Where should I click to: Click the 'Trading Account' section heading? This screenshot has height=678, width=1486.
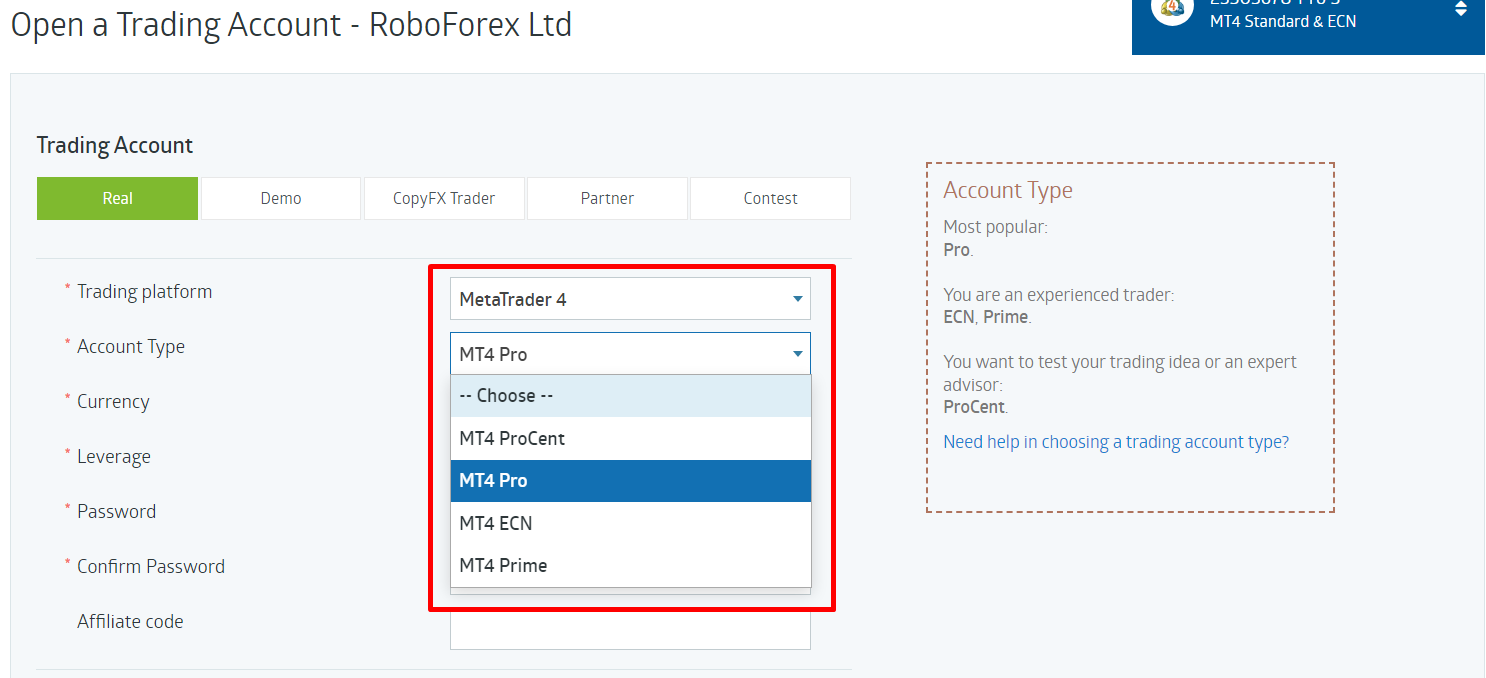coord(115,145)
